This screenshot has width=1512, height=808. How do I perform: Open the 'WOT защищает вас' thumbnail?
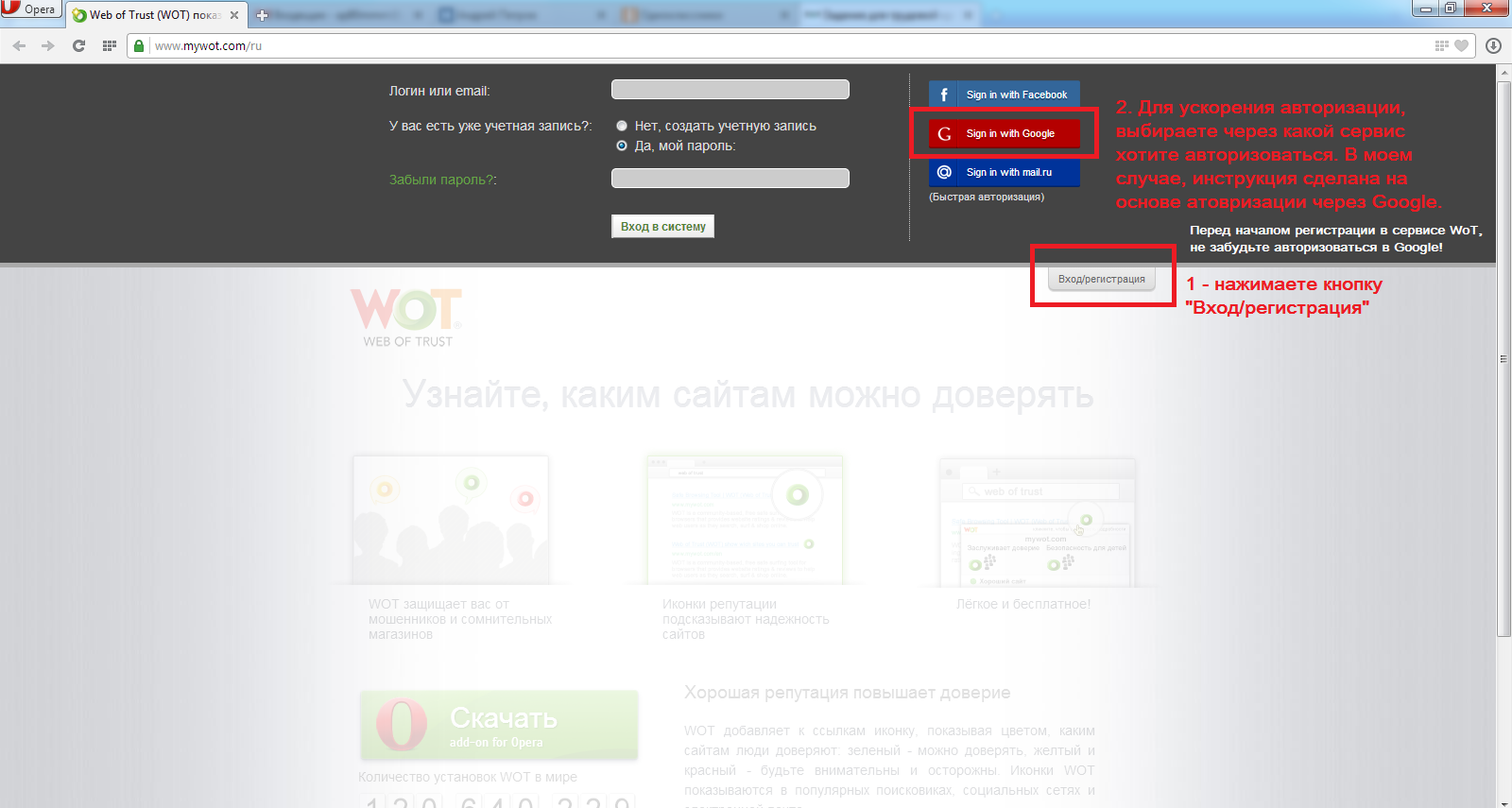tap(451, 520)
